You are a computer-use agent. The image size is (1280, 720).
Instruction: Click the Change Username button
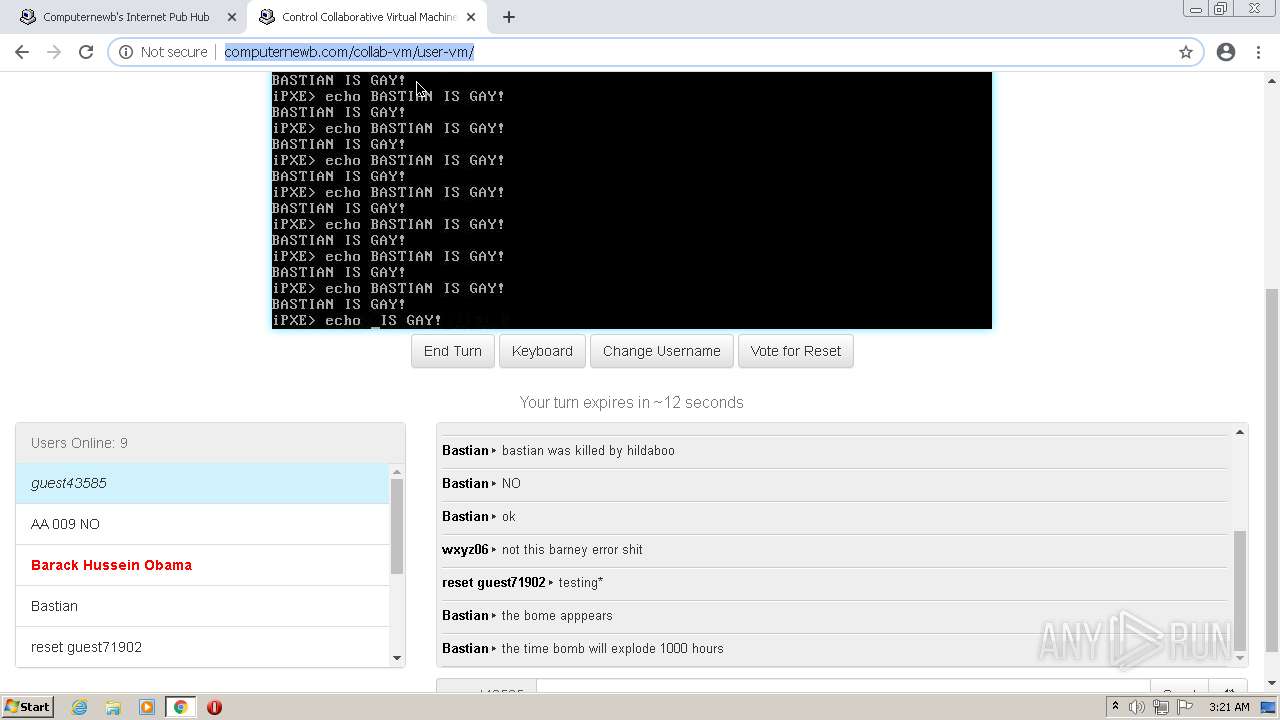662,351
